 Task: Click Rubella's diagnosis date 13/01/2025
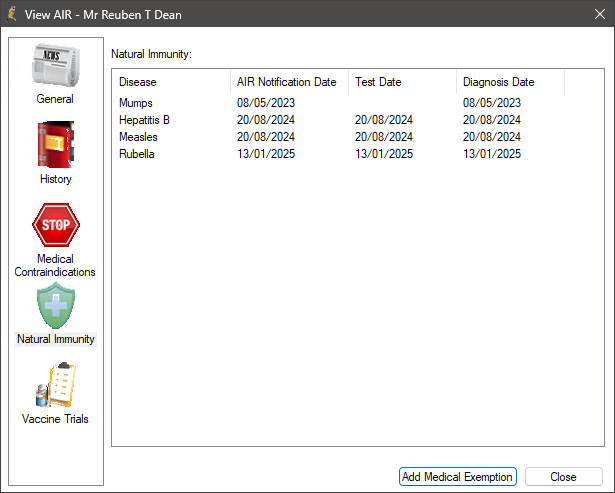pyautogui.click(x=492, y=154)
